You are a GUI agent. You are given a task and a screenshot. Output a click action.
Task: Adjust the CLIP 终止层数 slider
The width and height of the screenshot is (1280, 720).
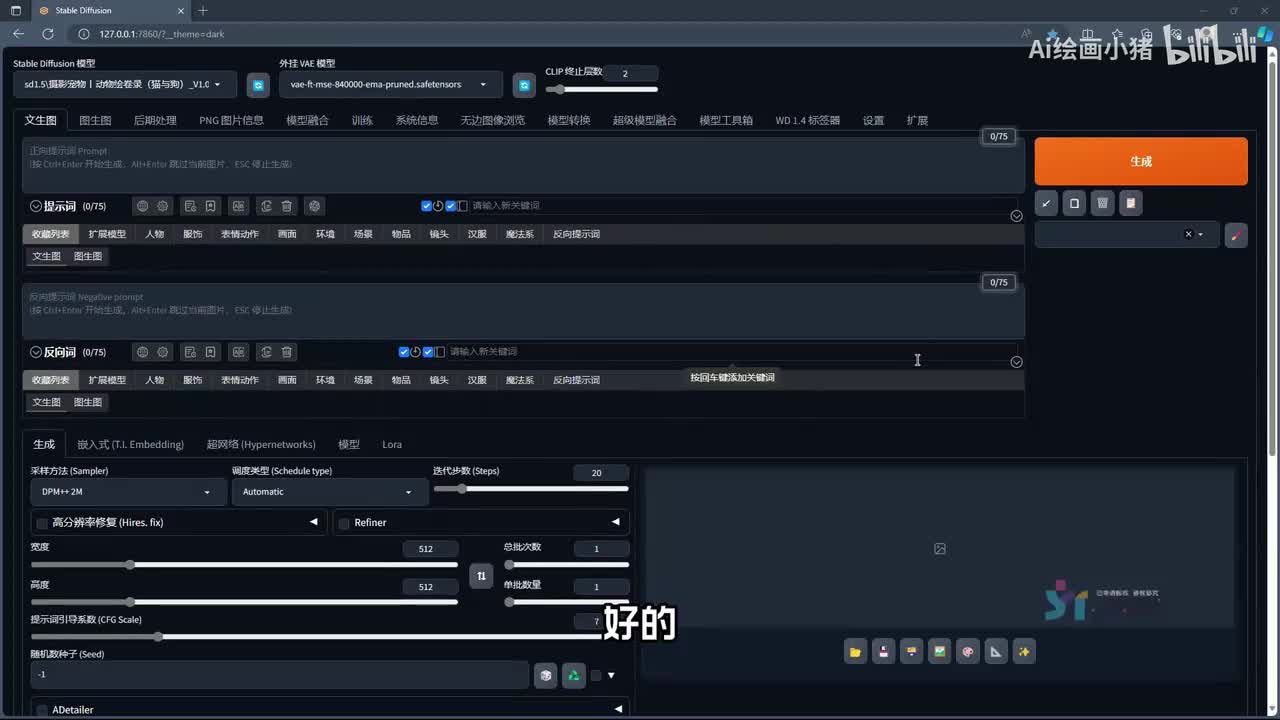601,89
